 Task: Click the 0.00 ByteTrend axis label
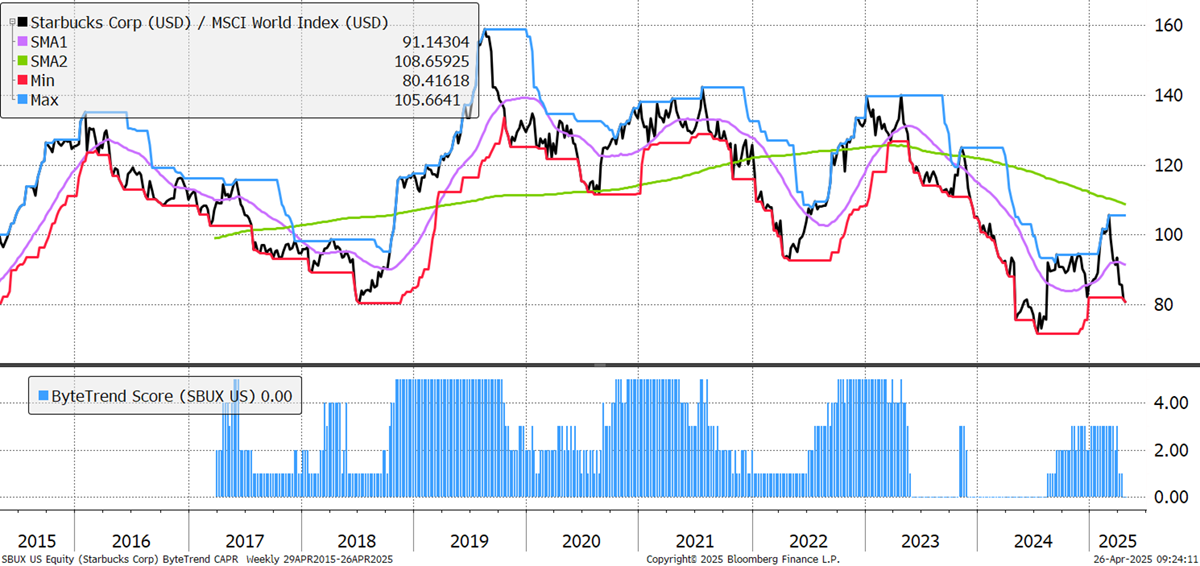(1172, 497)
